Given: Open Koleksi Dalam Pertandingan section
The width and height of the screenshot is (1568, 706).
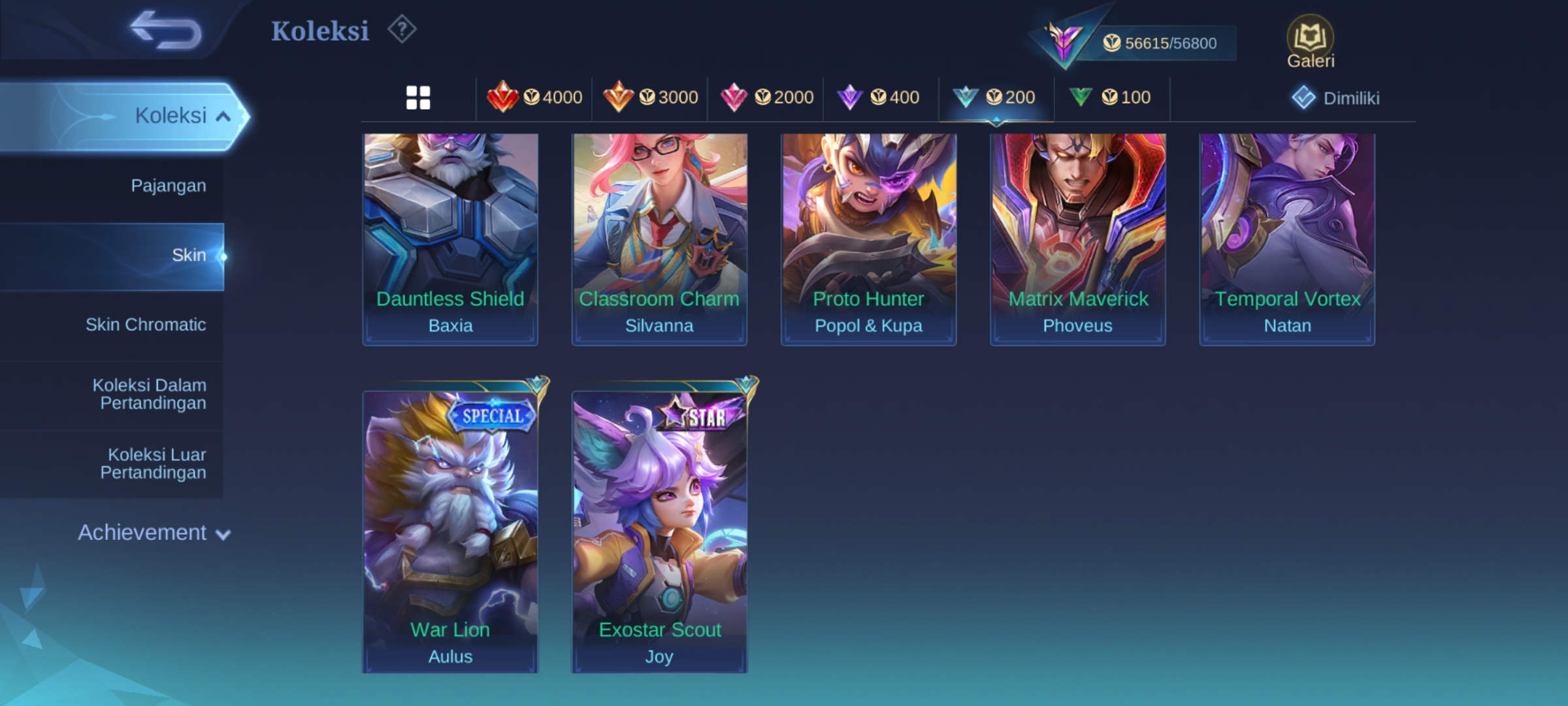Looking at the screenshot, I should tap(149, 394).
